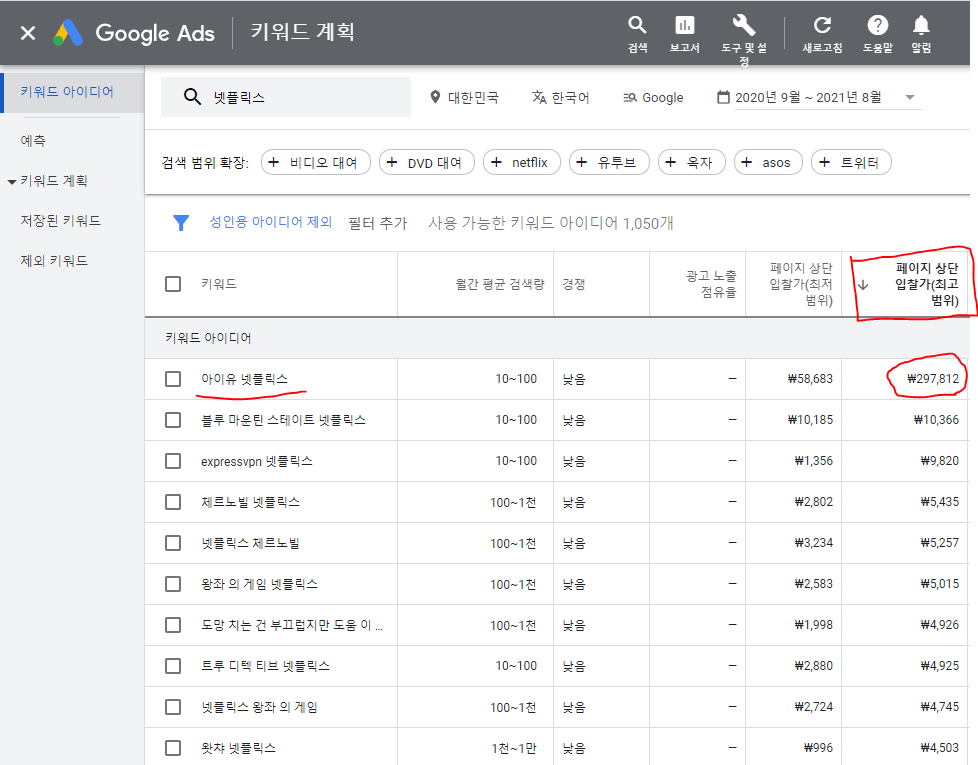
Task: Open the reports (보고서) icon
Action: [x=684, y=26]
